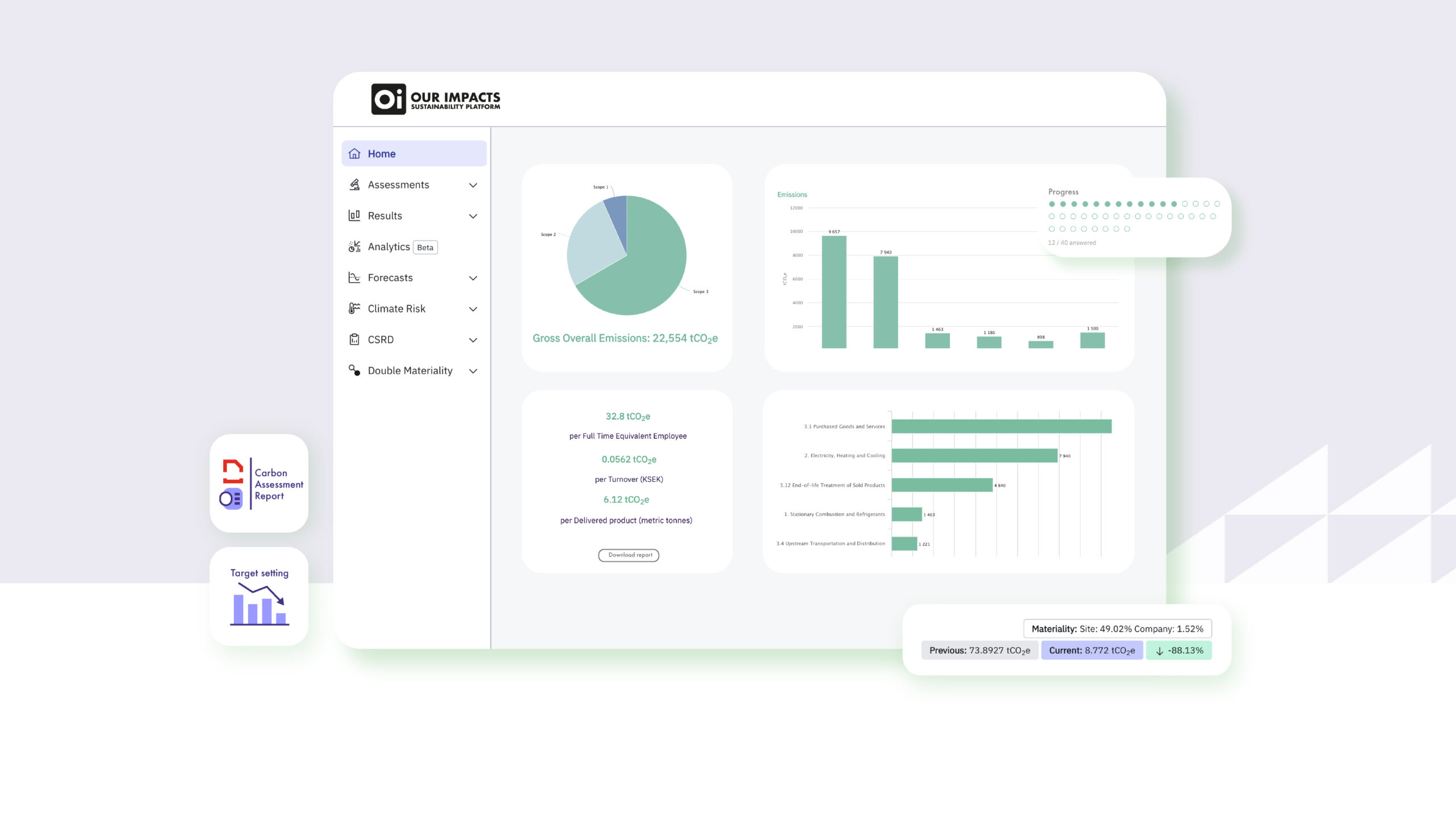Click the Target setting card

click(x=259, y=596)
